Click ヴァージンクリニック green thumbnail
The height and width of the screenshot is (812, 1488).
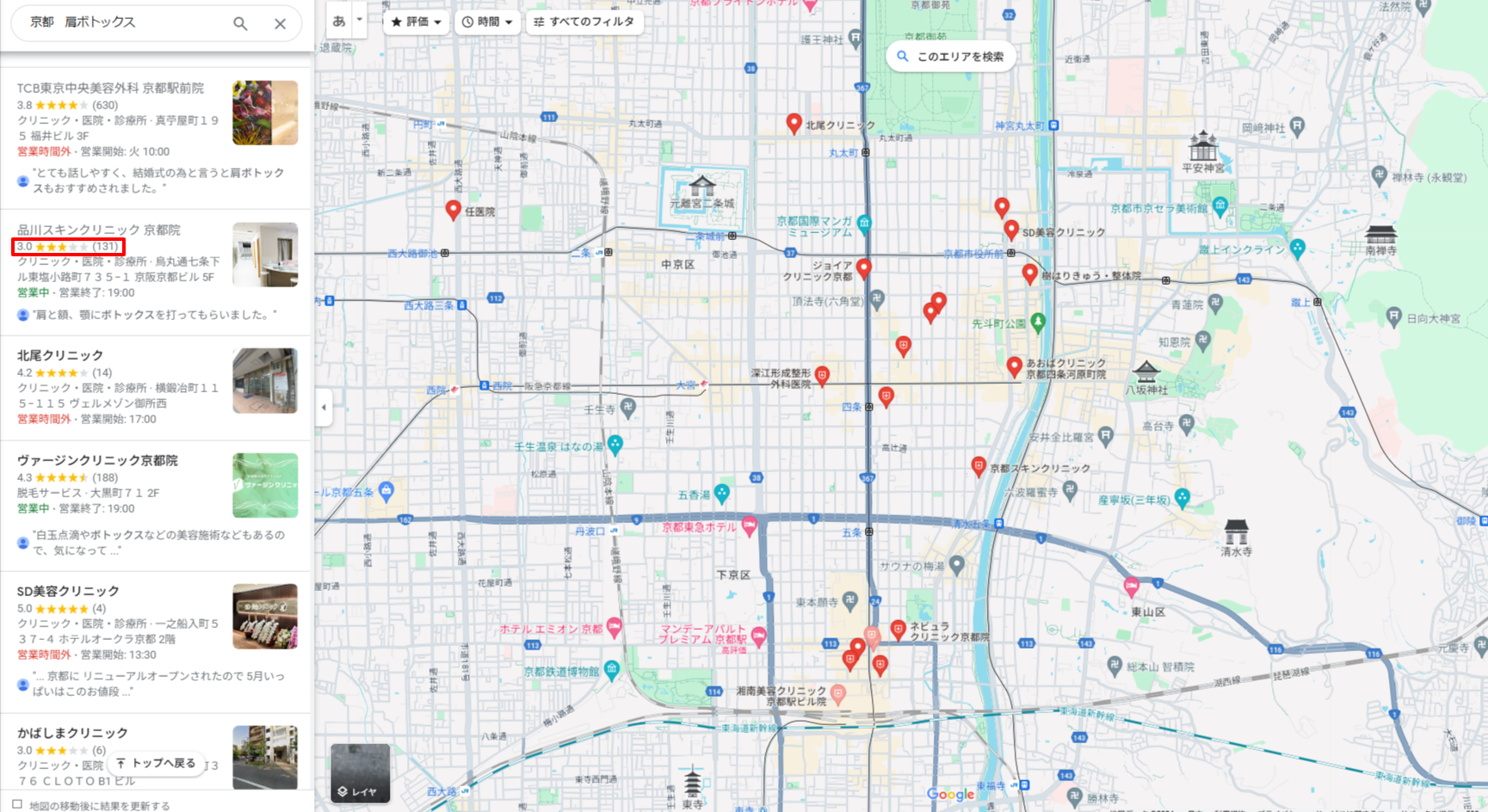(x=265, y=485)
